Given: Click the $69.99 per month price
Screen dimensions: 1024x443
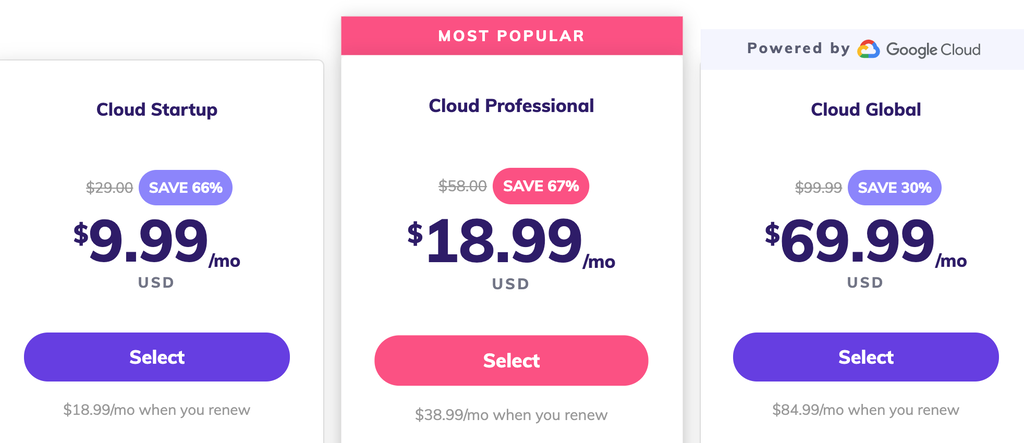Looking at the screenshot, I should tap(866, 244).
